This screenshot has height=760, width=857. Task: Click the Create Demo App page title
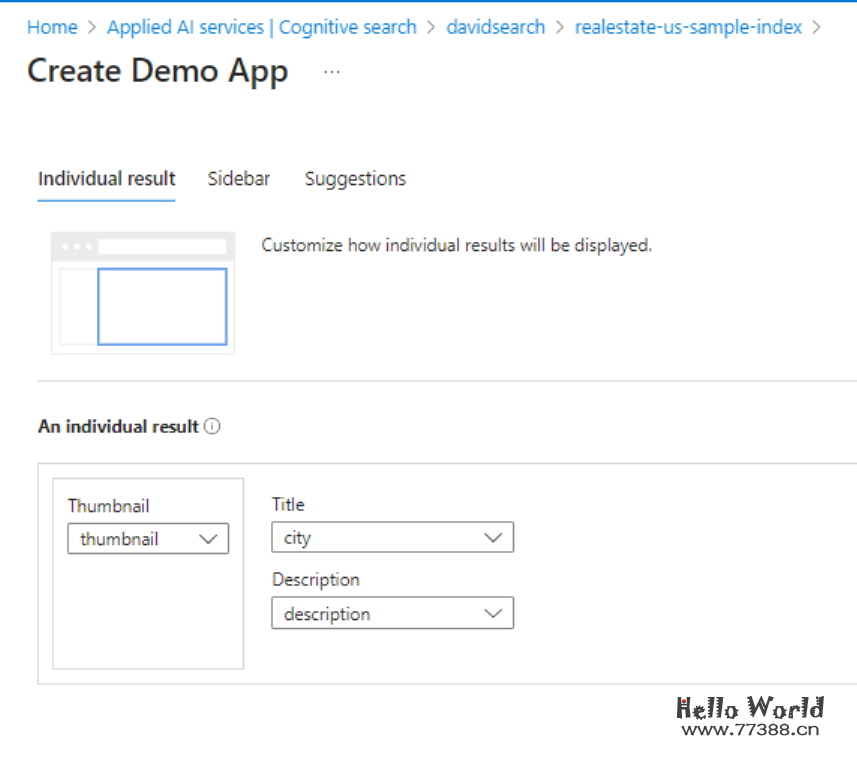157,72
